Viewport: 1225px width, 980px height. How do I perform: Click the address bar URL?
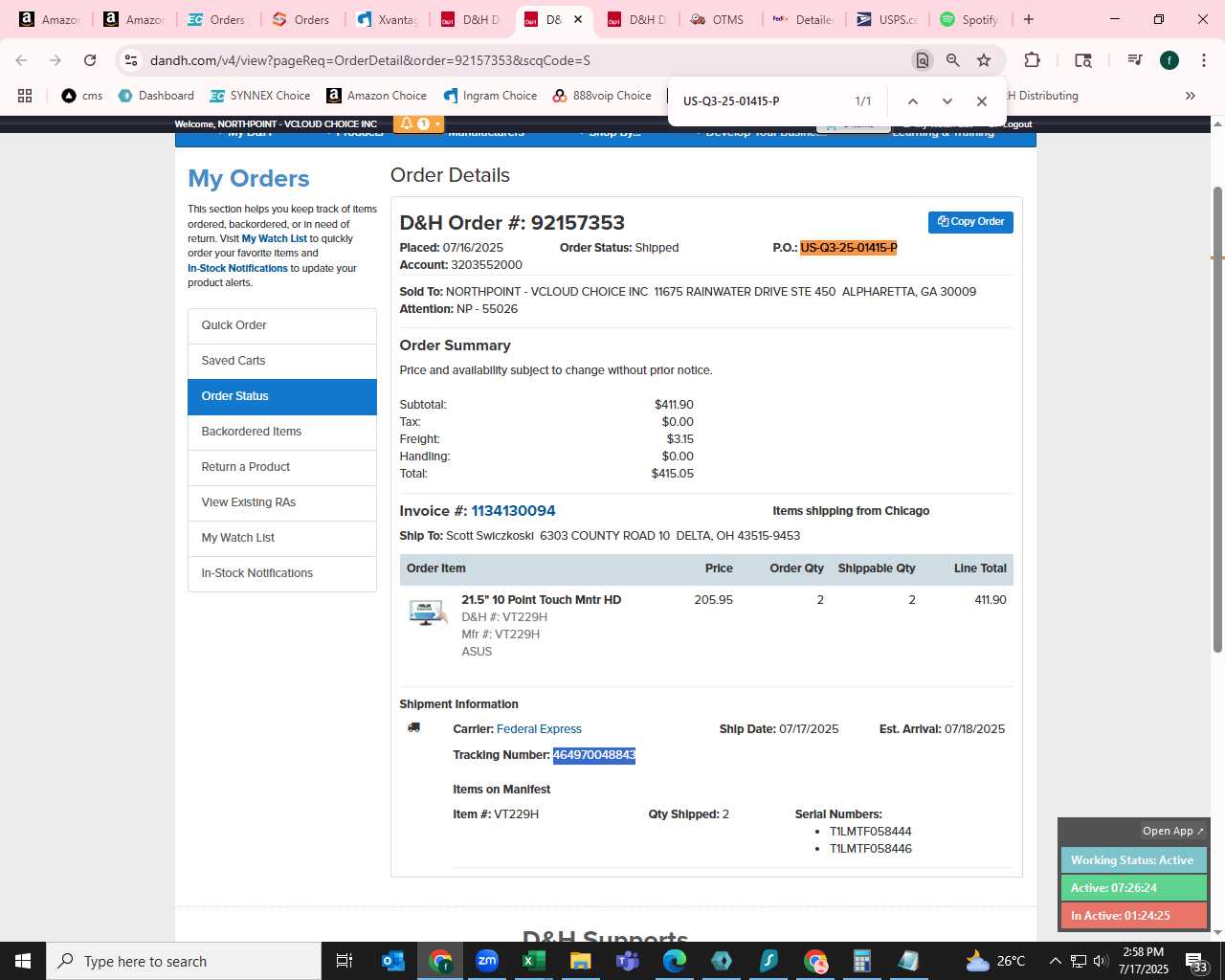pyautogui.click(x=369, y=60)
